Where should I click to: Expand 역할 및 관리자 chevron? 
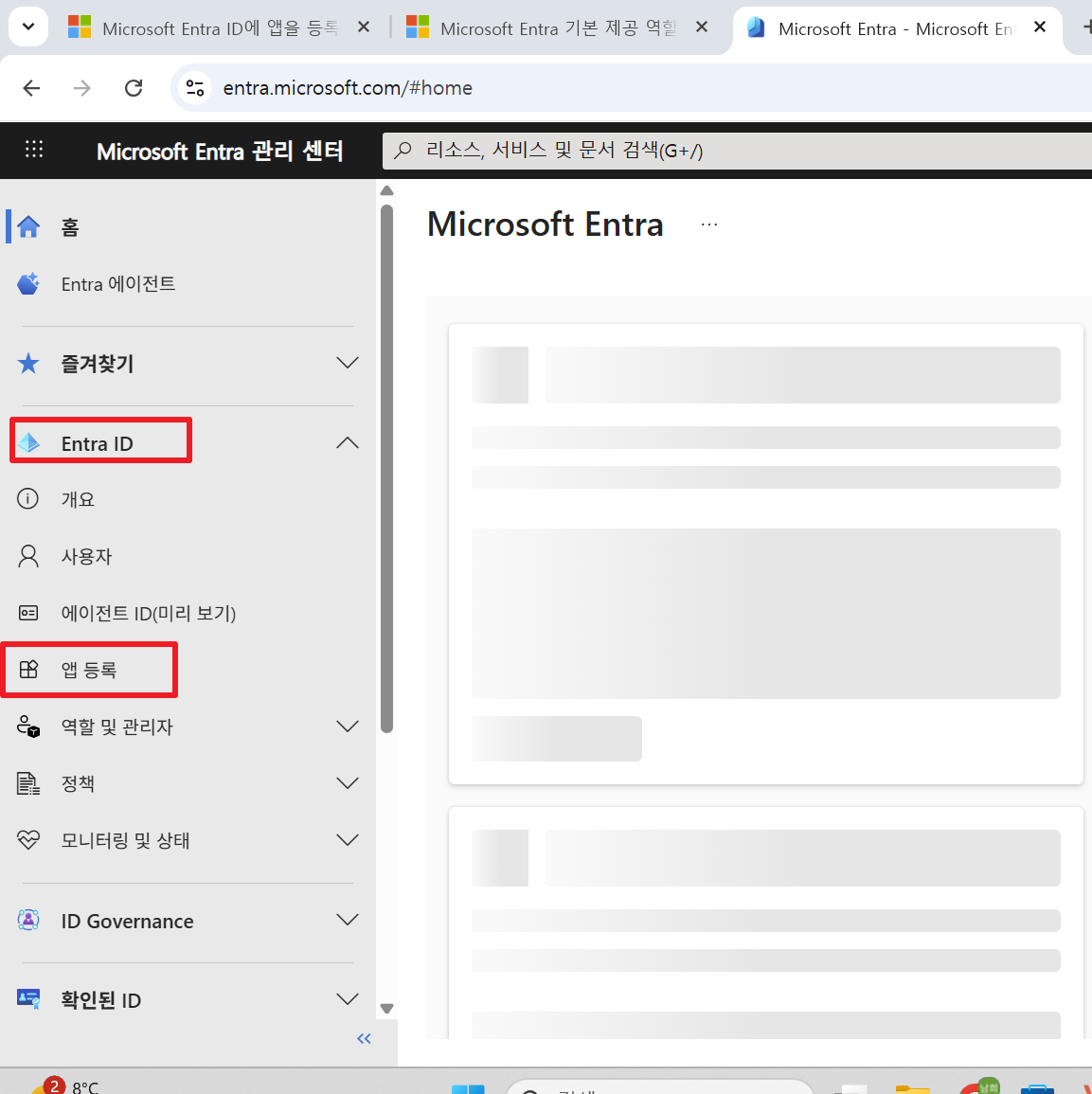[347, 726]
